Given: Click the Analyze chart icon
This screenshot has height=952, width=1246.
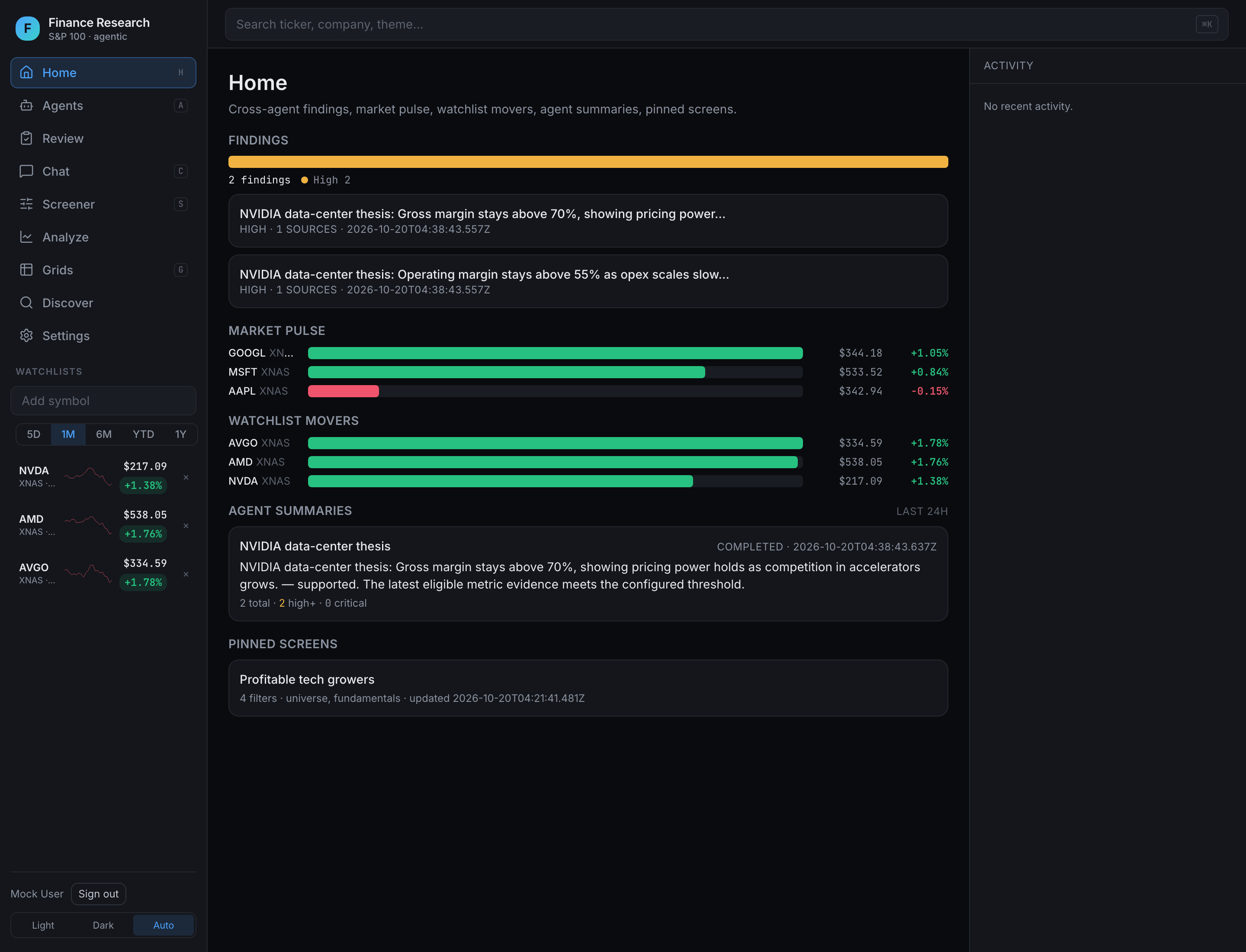Looking at the screenshot, I should (26, 237).
